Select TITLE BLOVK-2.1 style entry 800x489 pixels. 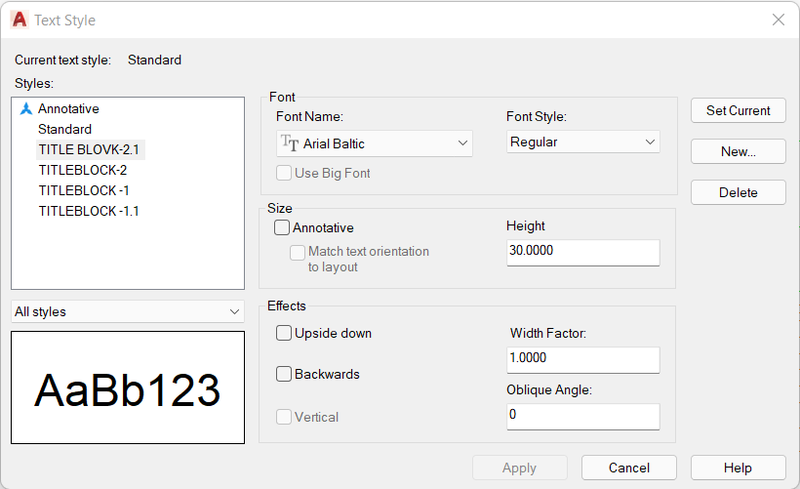pyautogui.click(x=89, y=150)
